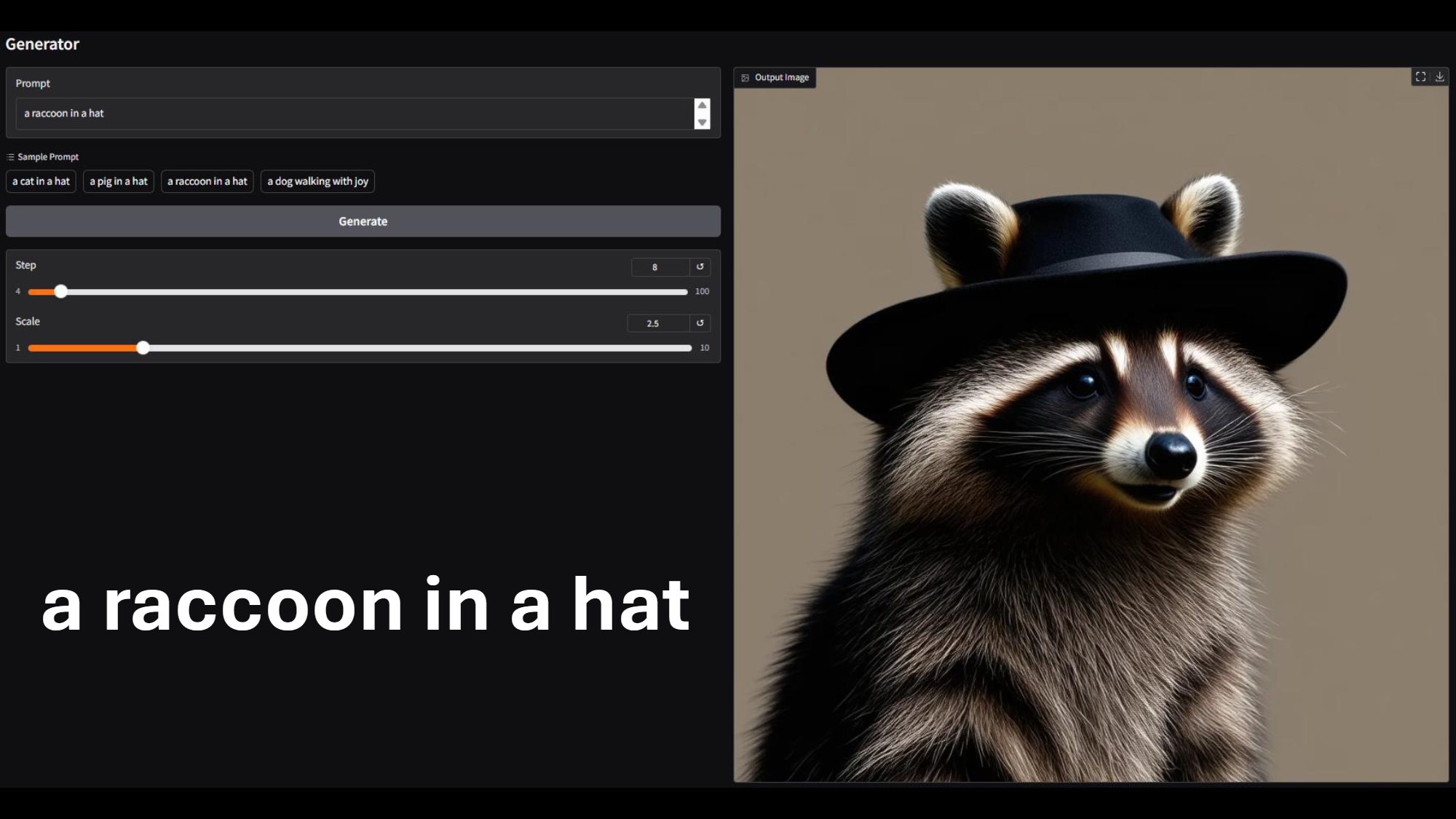
Task: Click the Scale slider handle
Action: pos(143,348)
